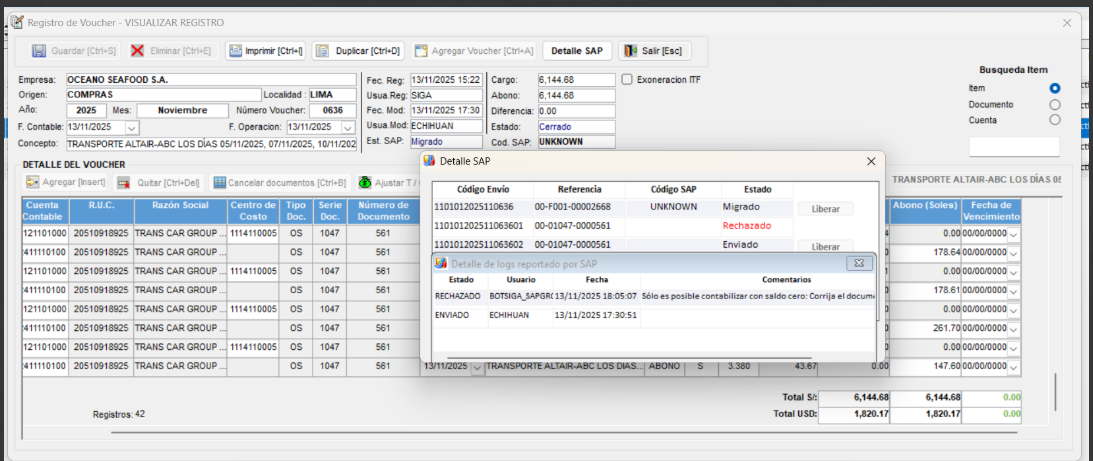This screenshot has height=461, width=1093.
Task: Close the SAP logs detail popup
Action: click(857, 263)
